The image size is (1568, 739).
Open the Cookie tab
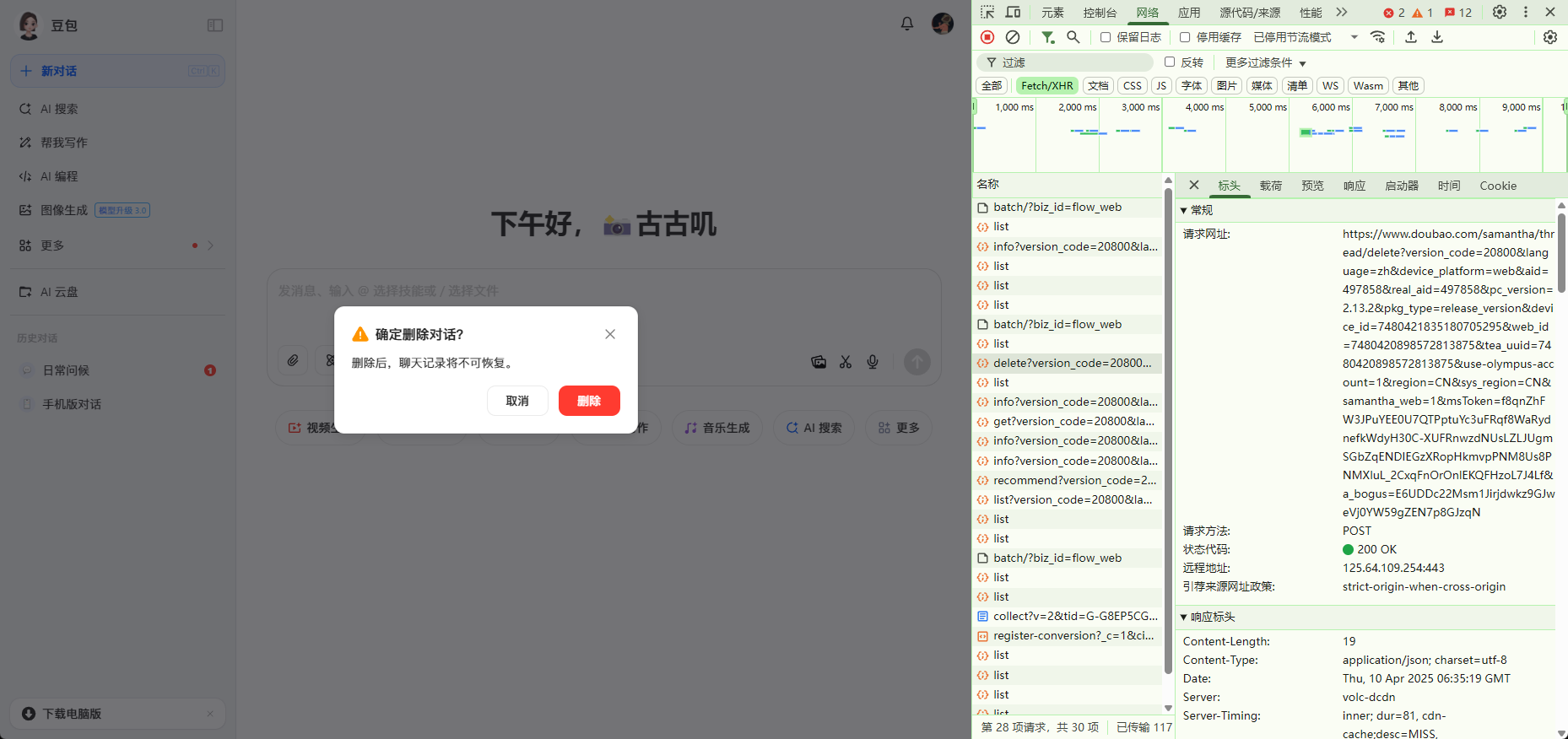click(1498, 186)
